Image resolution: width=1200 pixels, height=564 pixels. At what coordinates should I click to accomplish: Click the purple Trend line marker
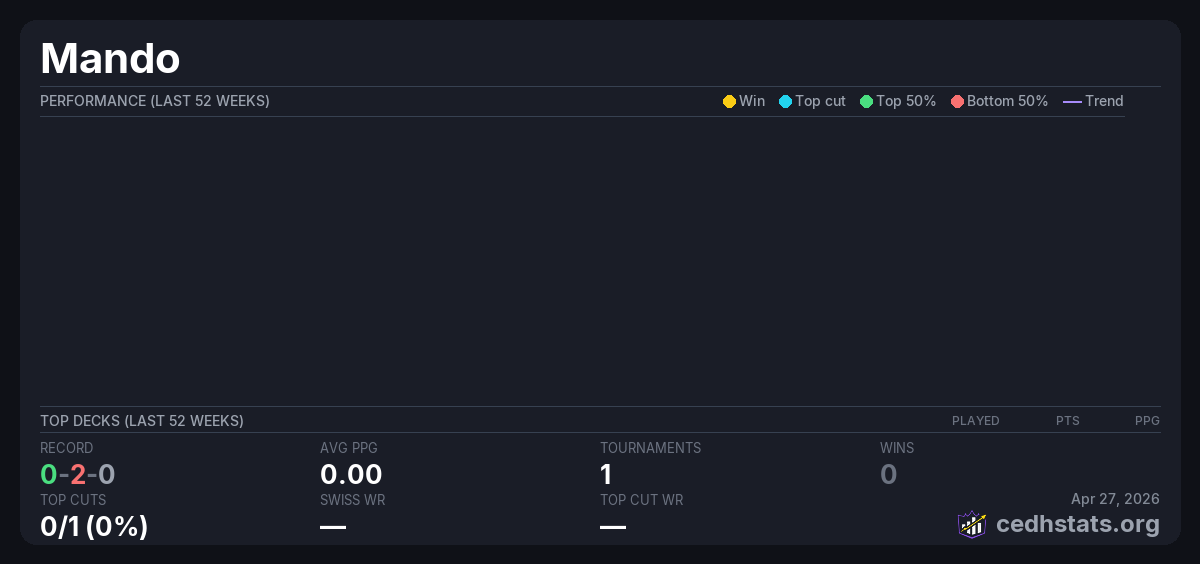(x=1072, y=101)
